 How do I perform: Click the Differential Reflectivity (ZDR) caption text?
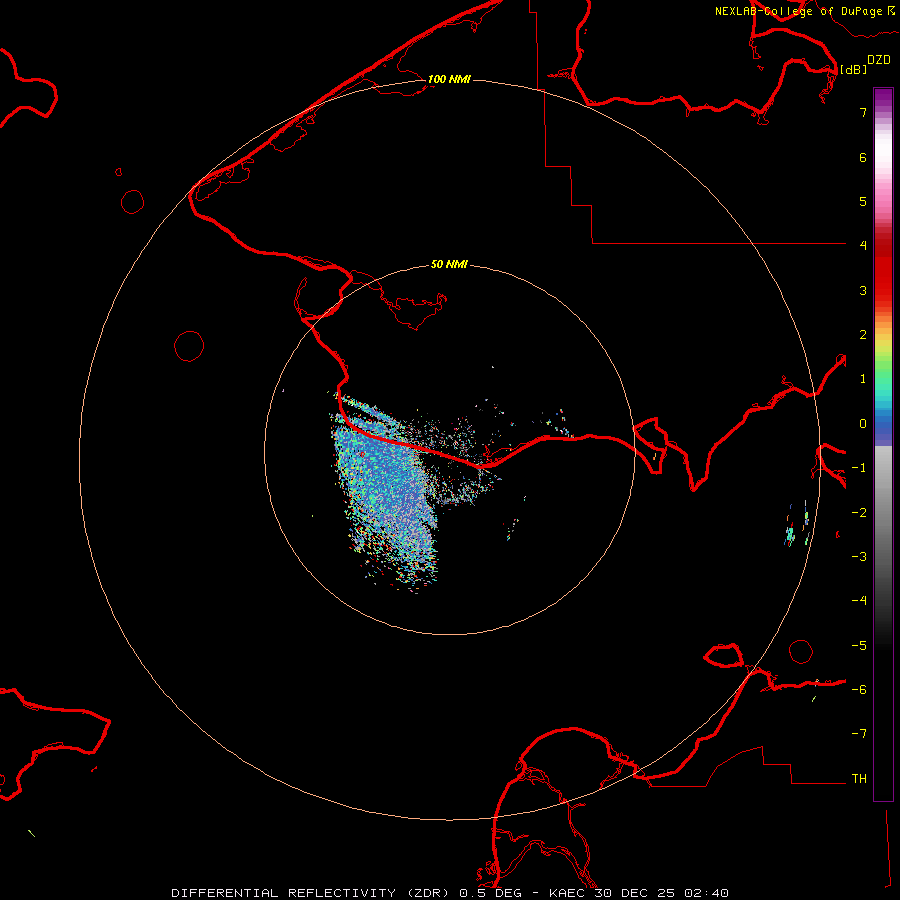[x=312, y=893]
